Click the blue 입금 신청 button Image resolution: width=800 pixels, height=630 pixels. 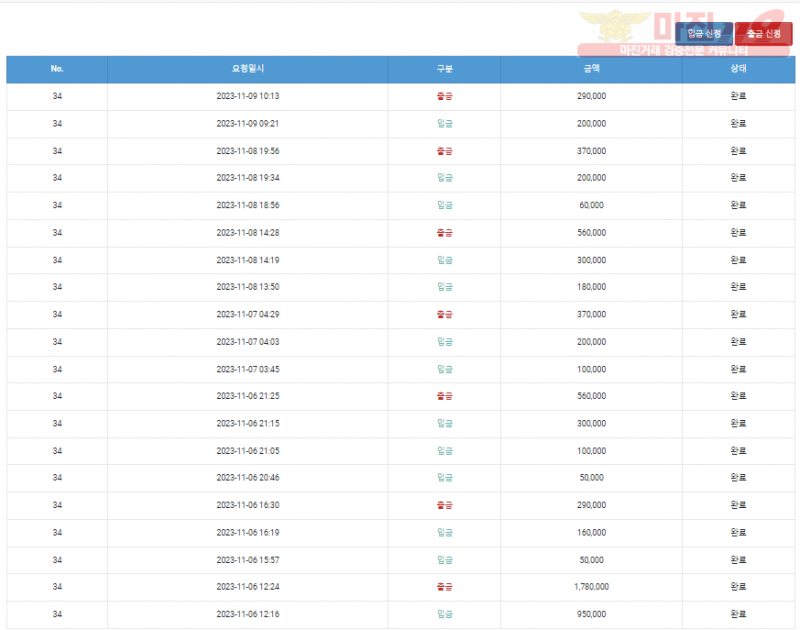pyautogui.click(x=704, y=34)
